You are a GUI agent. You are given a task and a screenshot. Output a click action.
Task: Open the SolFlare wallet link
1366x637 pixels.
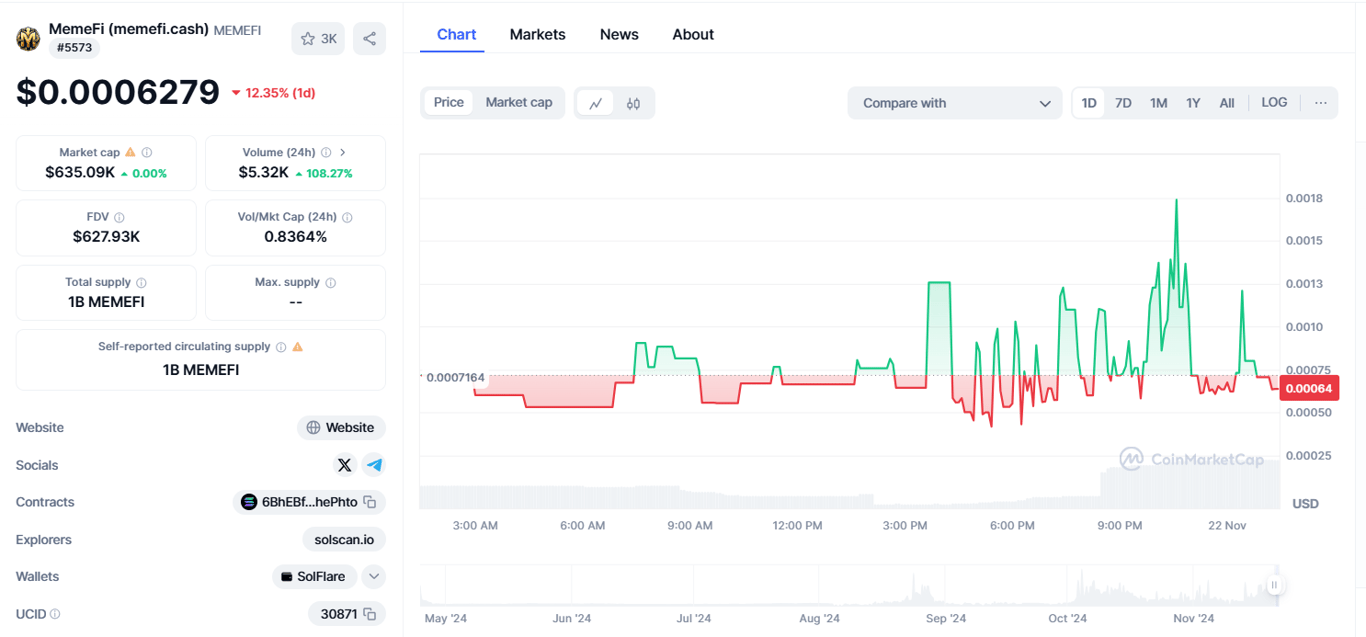coord(314,576)
